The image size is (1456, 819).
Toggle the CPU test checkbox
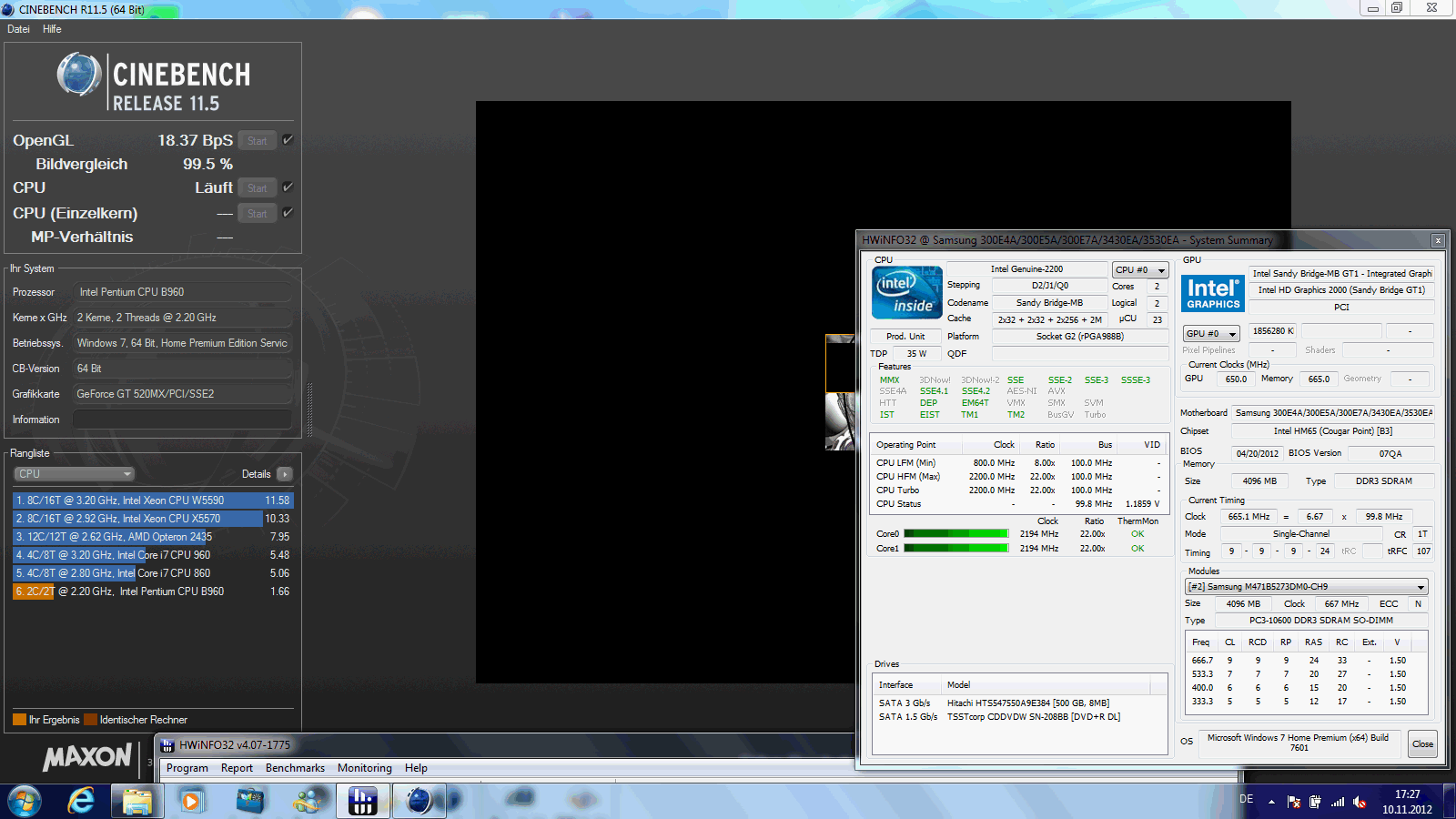click(x=288, y=187)
